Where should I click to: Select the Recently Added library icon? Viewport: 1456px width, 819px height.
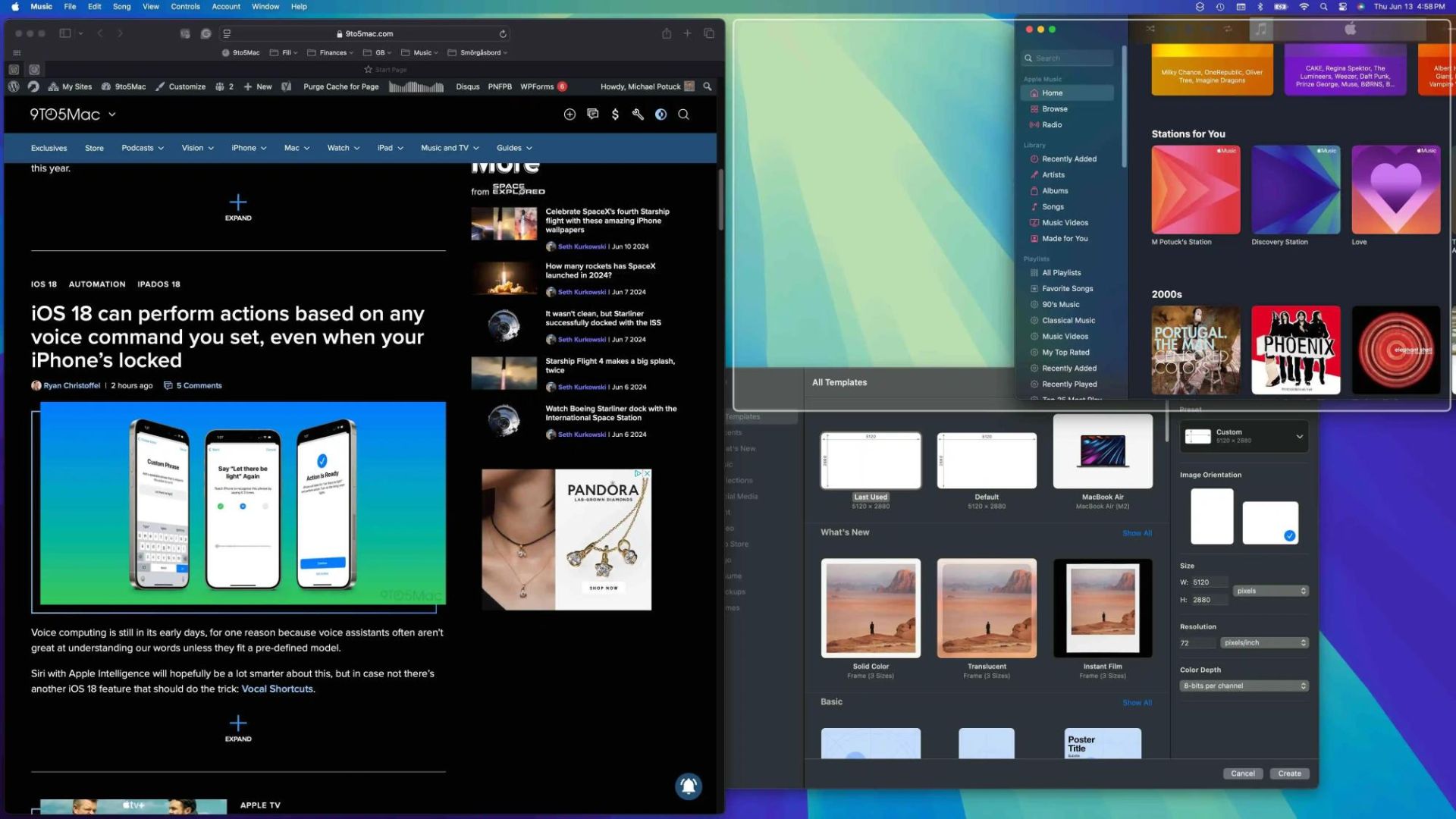pyautogui.click(x=1034, y=159)
